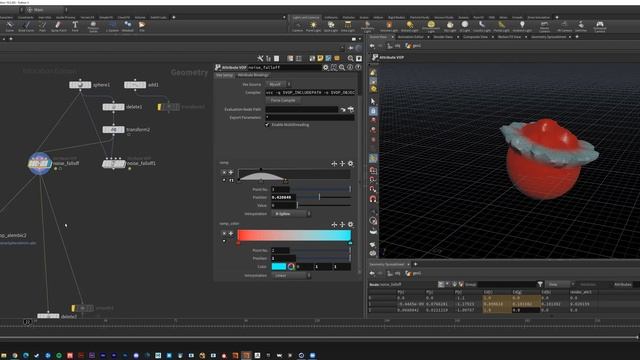Remove selected point from ramp
Screen dimensions: 640x360
(224, 173)
